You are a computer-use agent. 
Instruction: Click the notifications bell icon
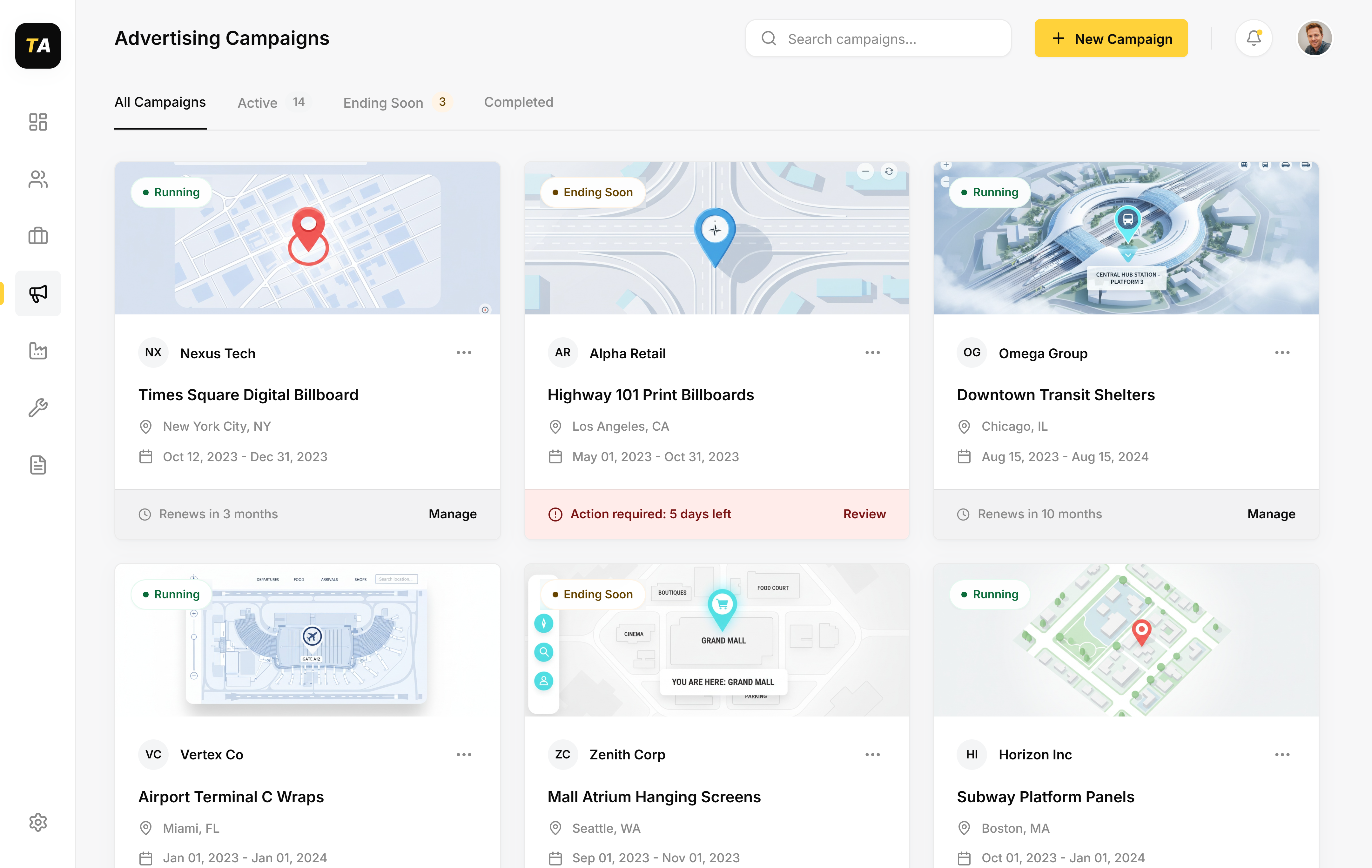point(1254,38)
